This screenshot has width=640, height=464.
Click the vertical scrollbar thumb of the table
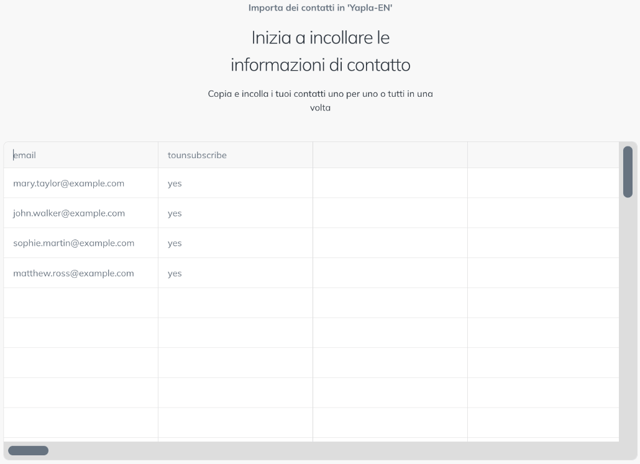click(628, 172)
